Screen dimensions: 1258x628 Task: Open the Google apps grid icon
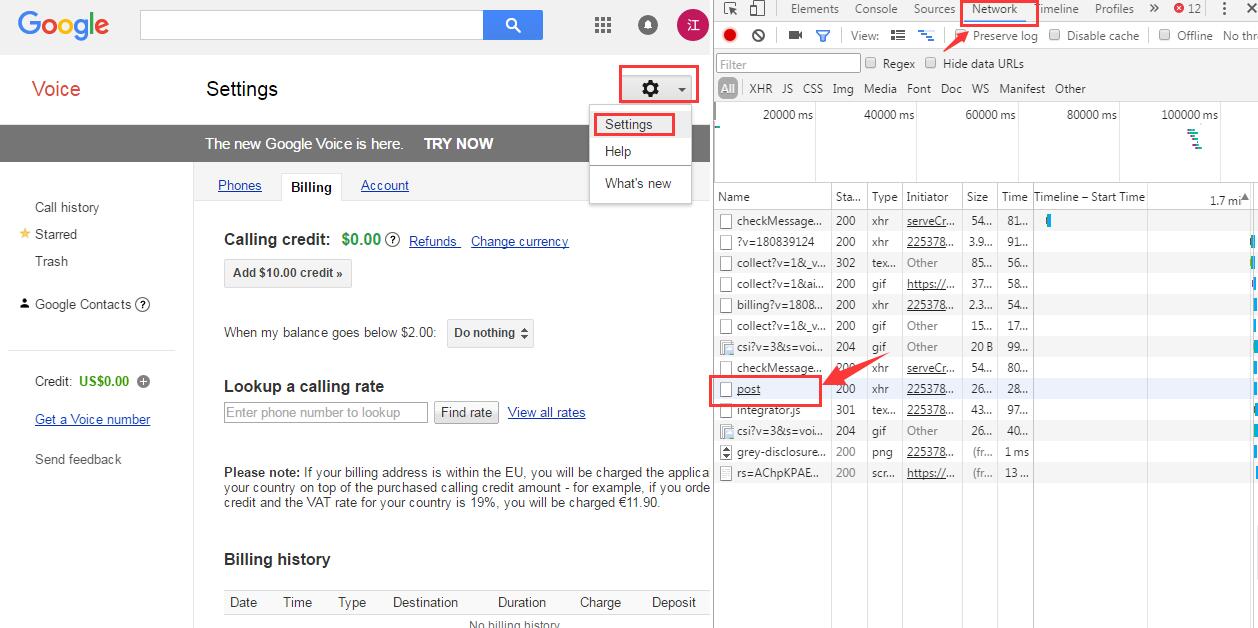click(x=603, y=25)
